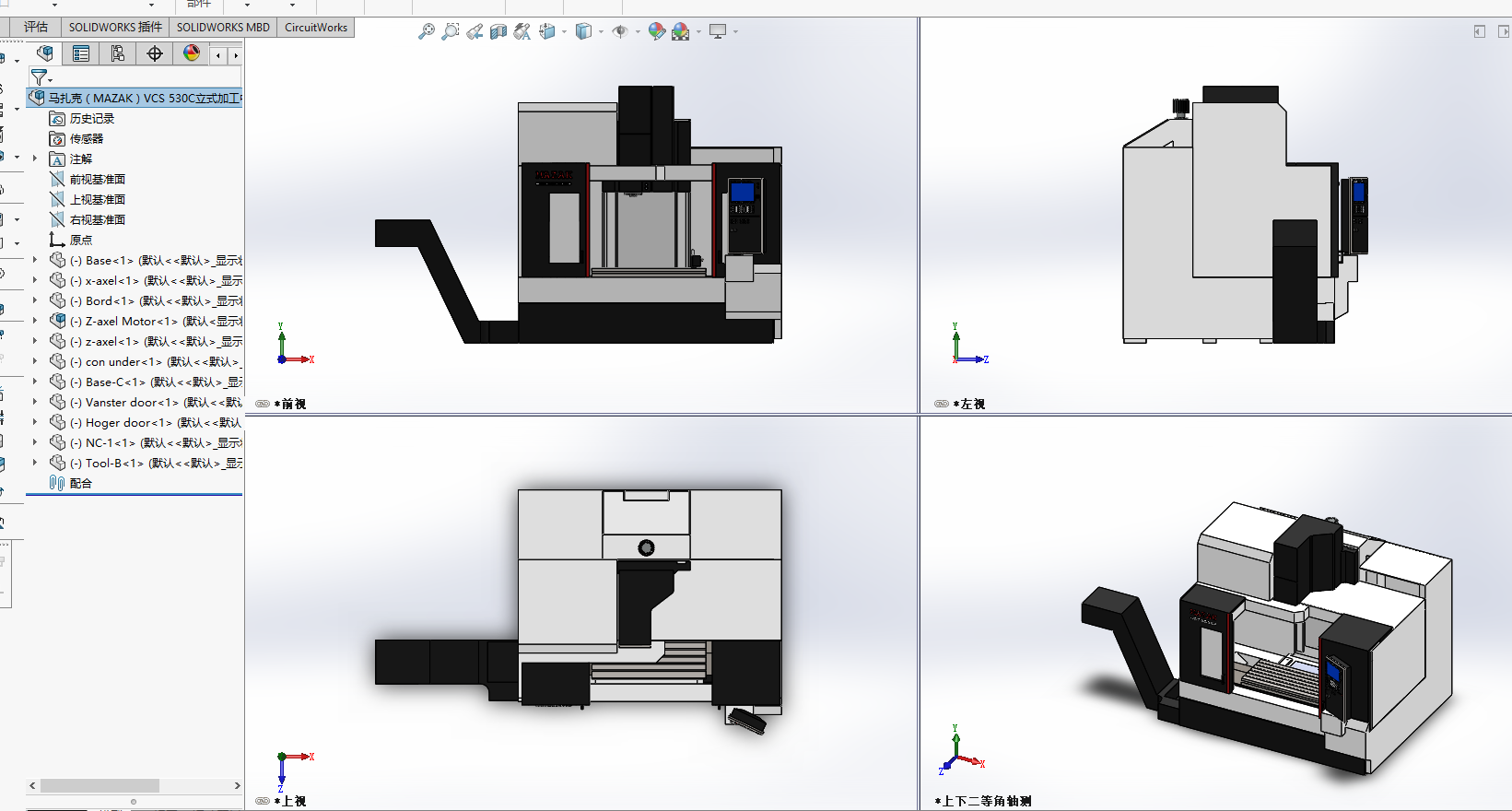Open the FeatureManager design tree tab
The height and width of the screenshot is (811, 1512).
[44, 53]
